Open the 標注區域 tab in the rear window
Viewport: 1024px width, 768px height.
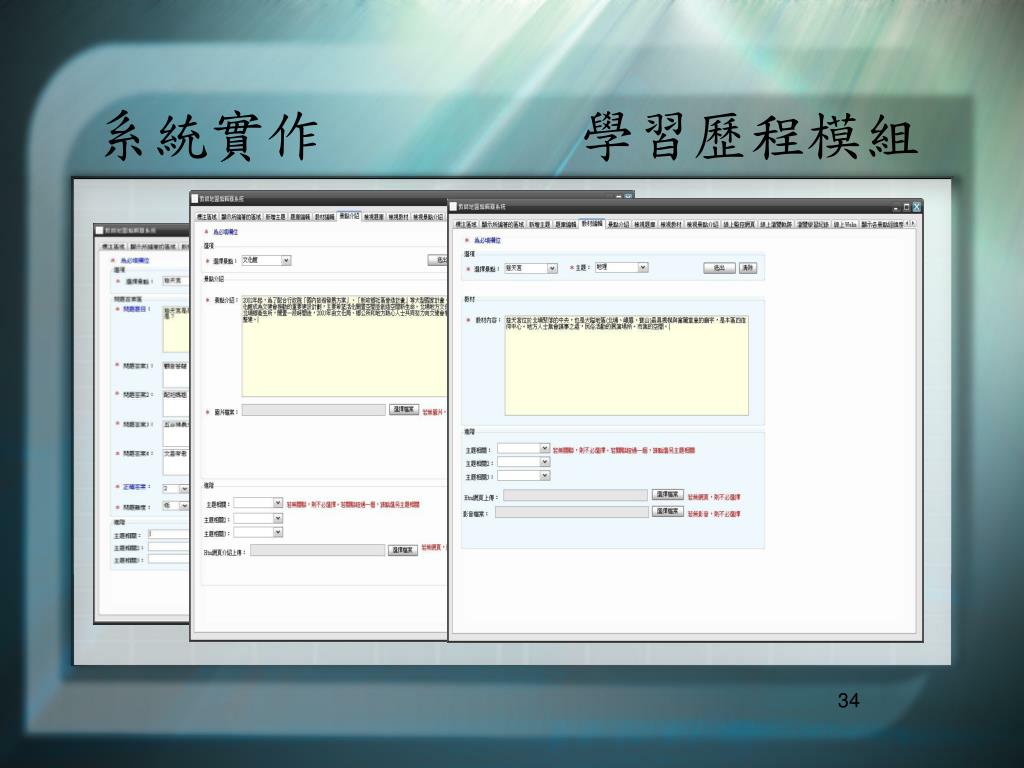point(114,247)
